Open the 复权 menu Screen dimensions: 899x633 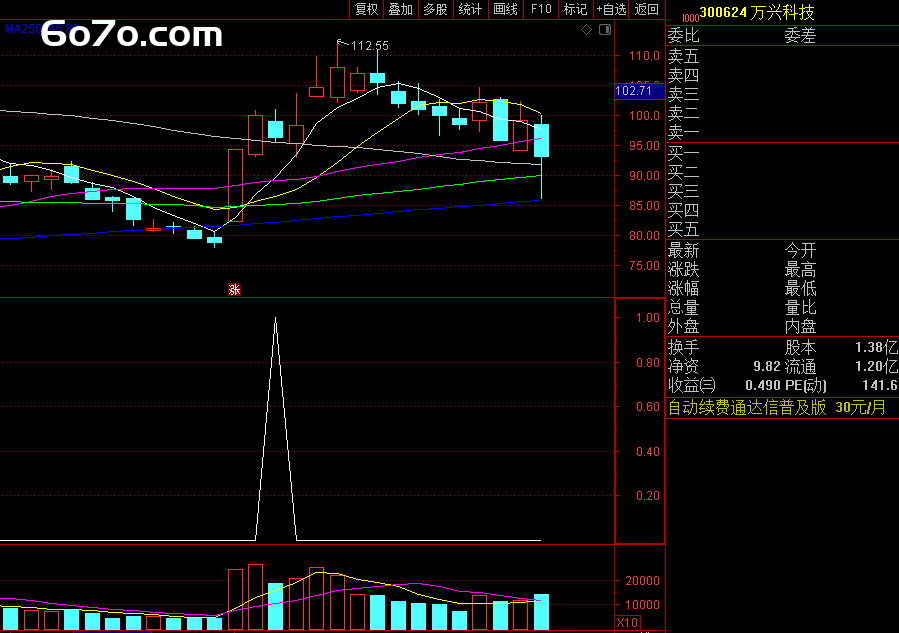[366, 9]
